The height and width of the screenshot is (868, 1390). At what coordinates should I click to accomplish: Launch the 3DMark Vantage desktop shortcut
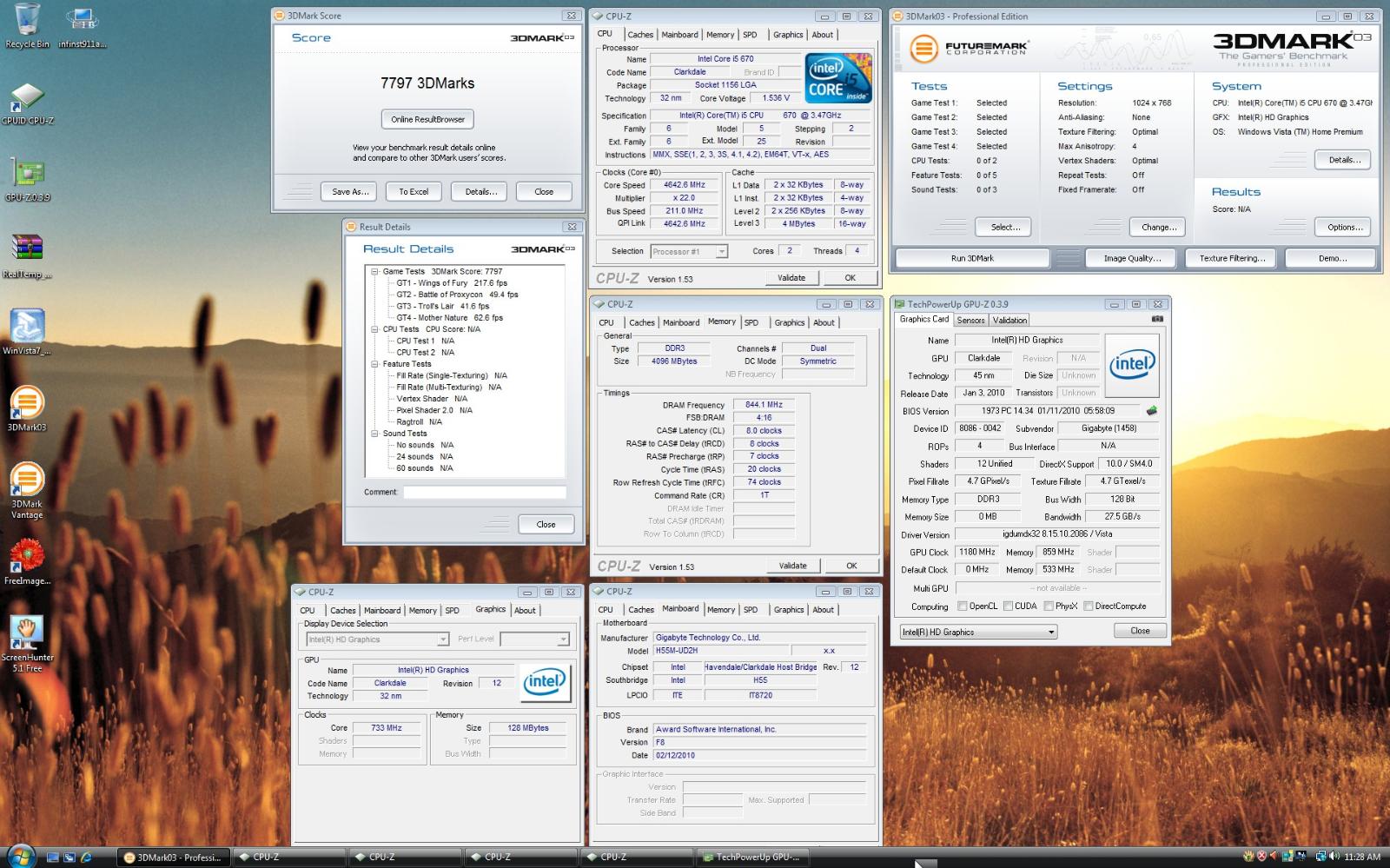tap(27, 491)
